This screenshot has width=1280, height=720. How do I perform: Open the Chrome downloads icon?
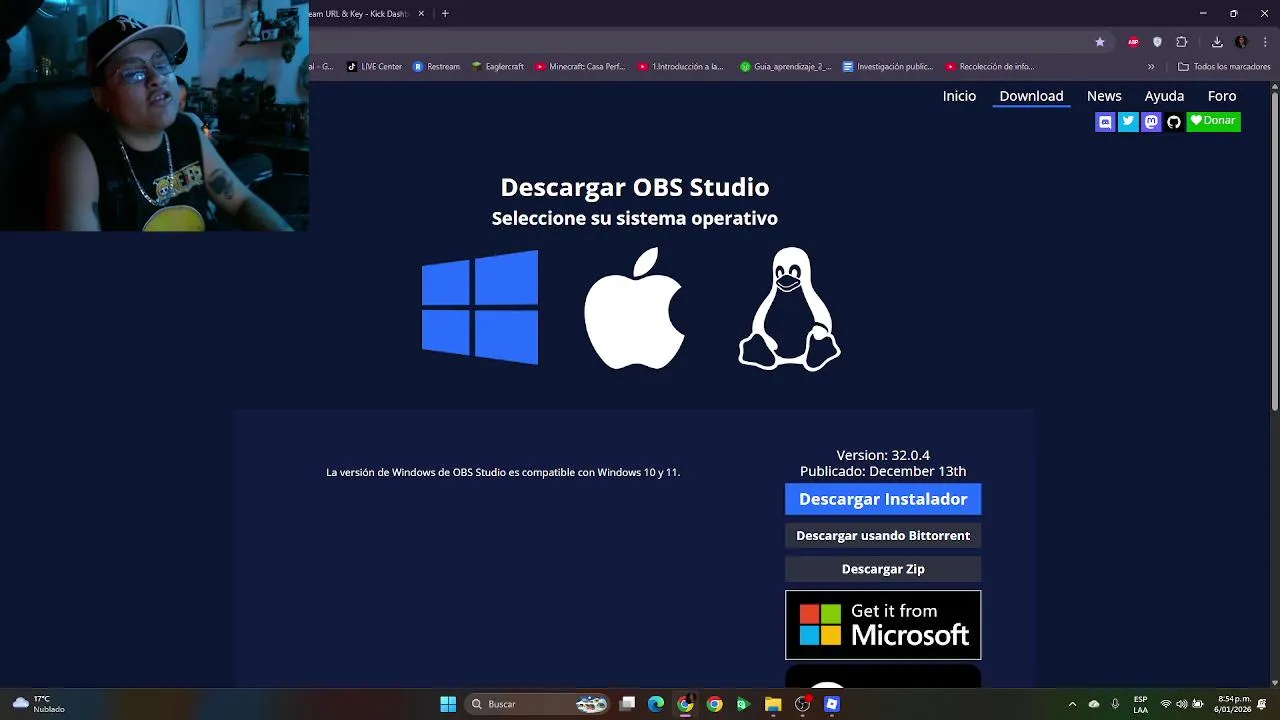1217,42
